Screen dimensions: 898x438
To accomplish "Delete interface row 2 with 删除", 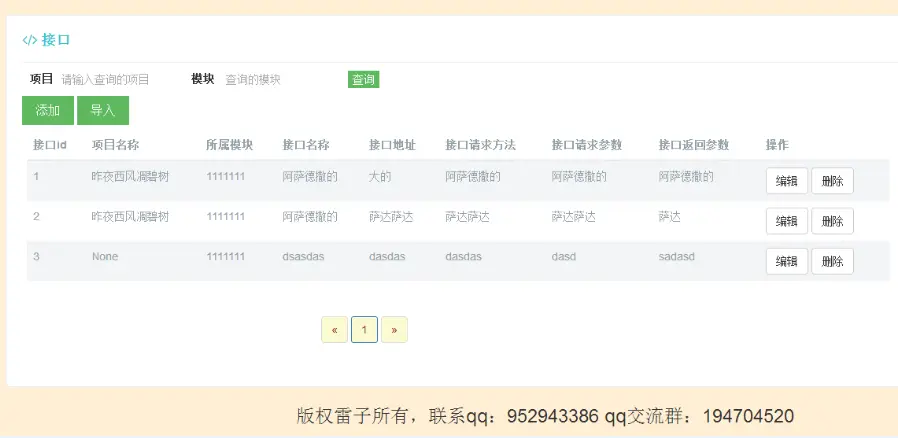I will pyautogui.click(x=832, y=221).
